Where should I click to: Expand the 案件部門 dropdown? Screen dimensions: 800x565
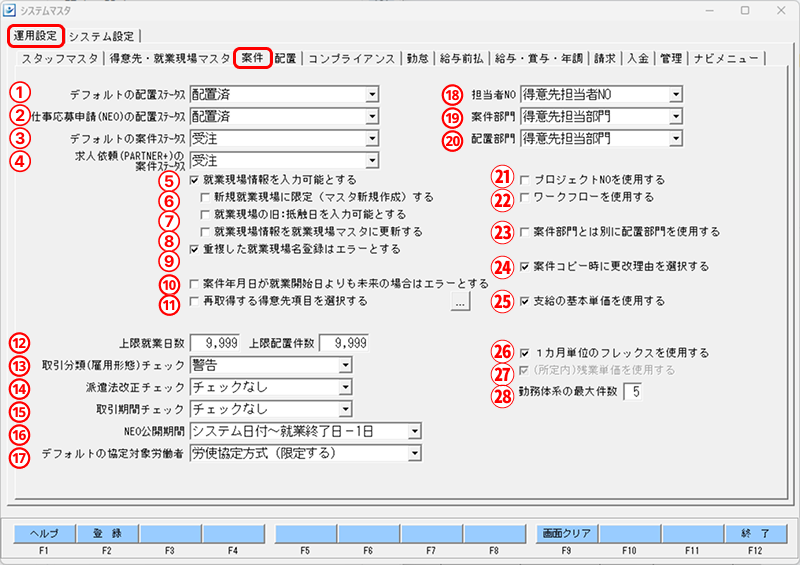pyautogui.click(x=676, y=116)
